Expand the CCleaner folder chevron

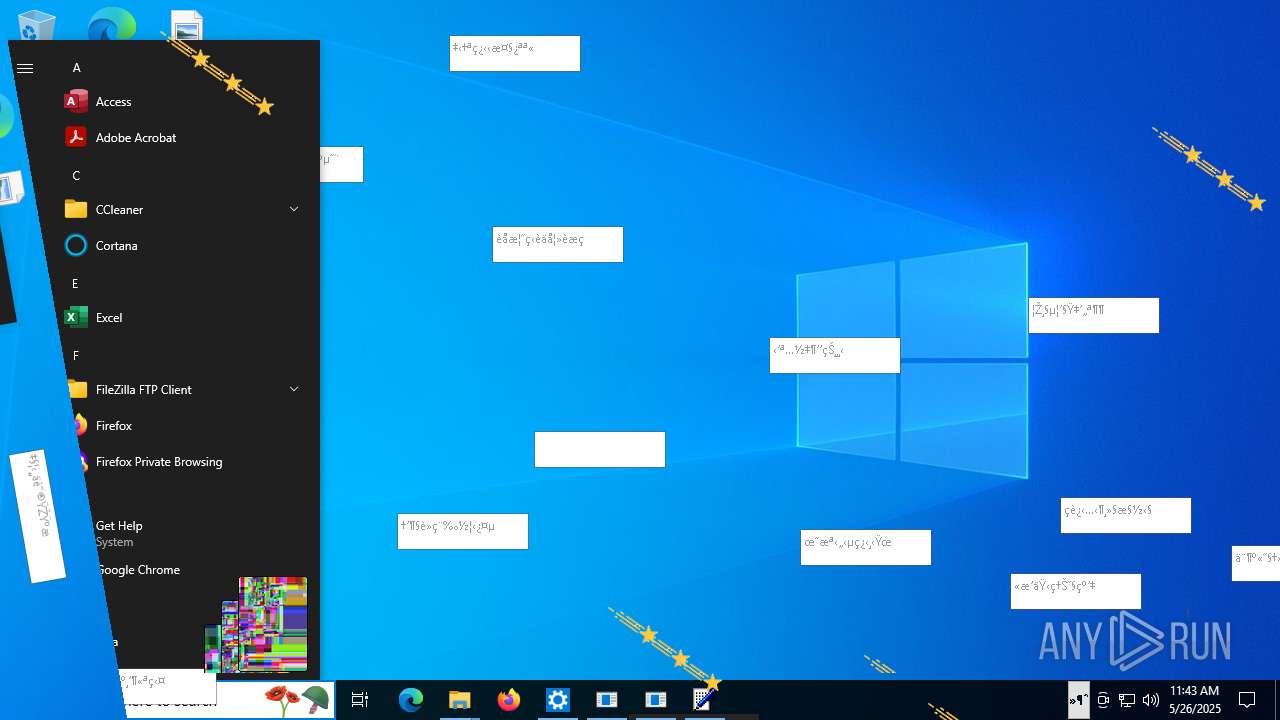coord(294,209)
